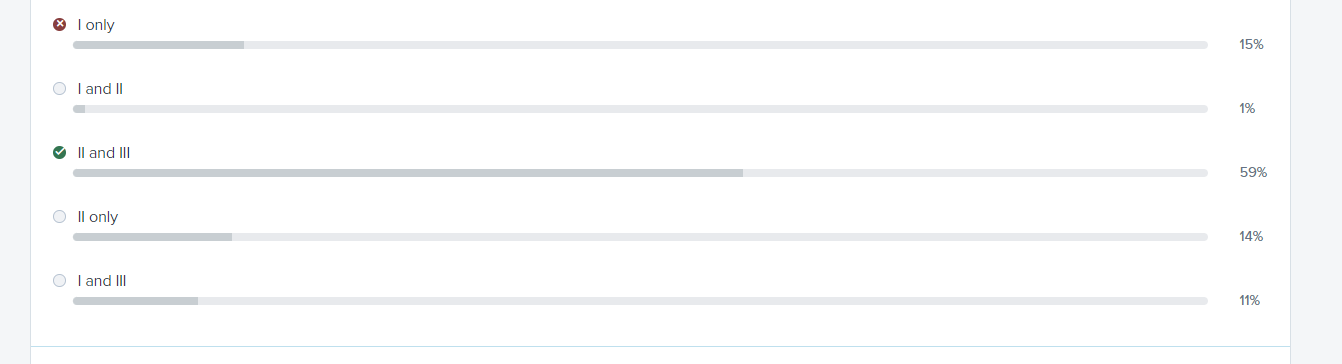Screen dimensions: 1342x364
Task: Click the 14% response progress bar
Action: [640, 237]
